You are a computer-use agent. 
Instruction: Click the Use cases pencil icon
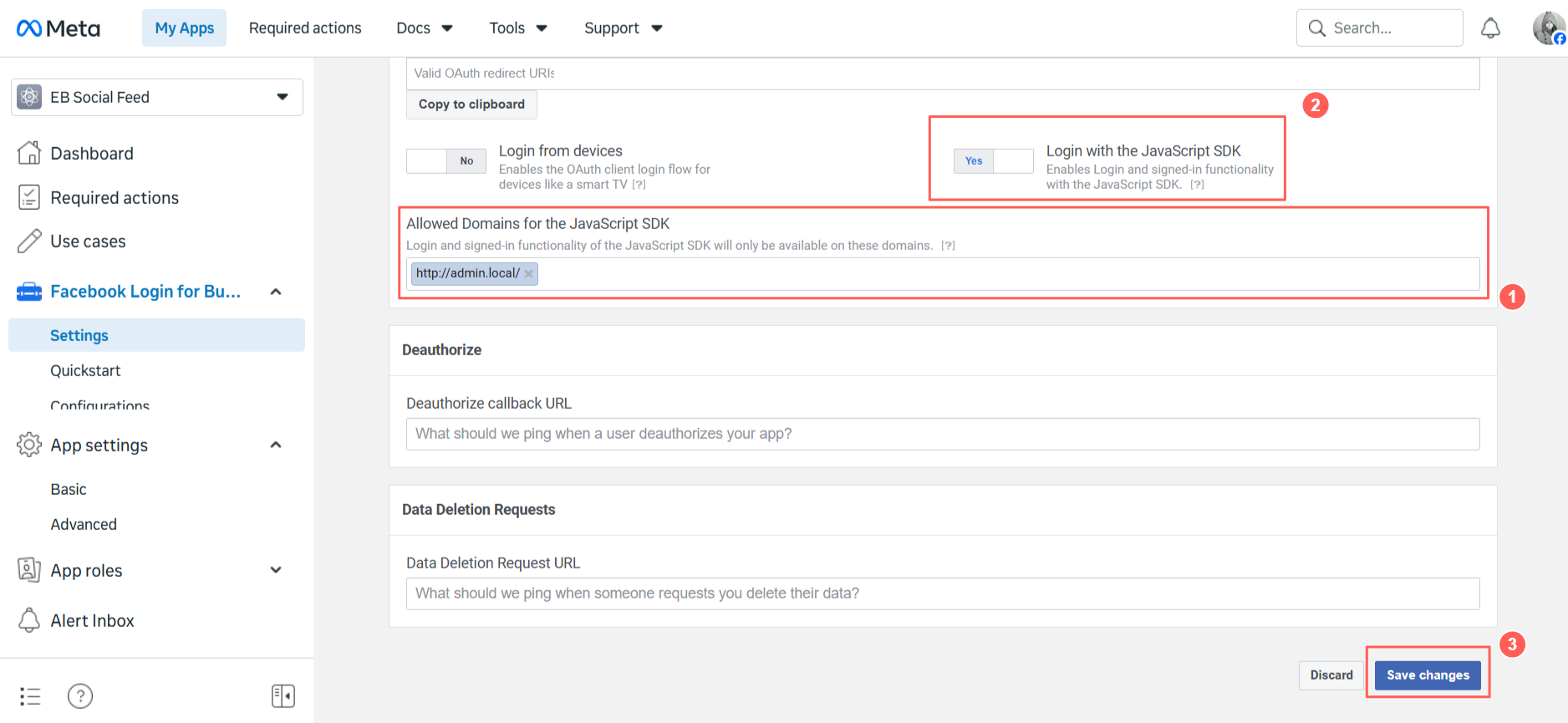click(29, 241)
